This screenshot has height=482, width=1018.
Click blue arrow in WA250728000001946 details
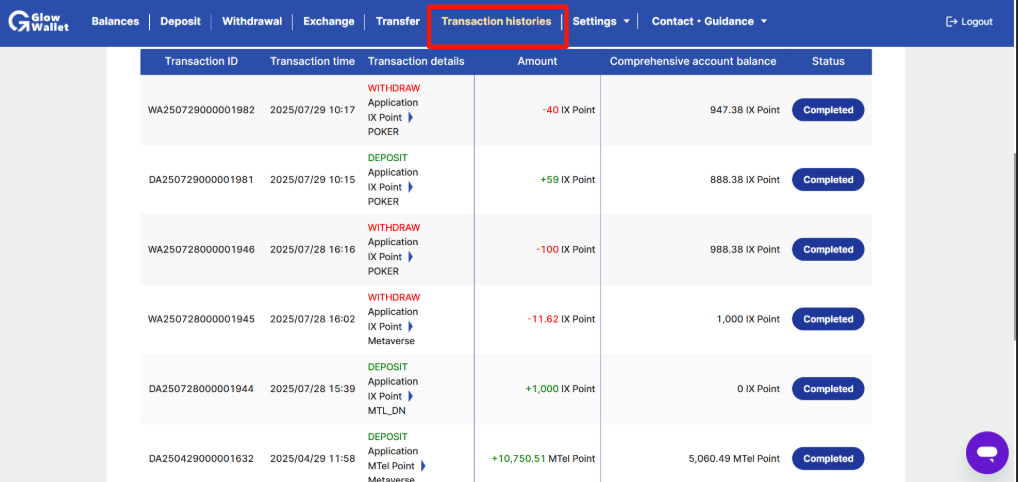(x=410, y=257)
